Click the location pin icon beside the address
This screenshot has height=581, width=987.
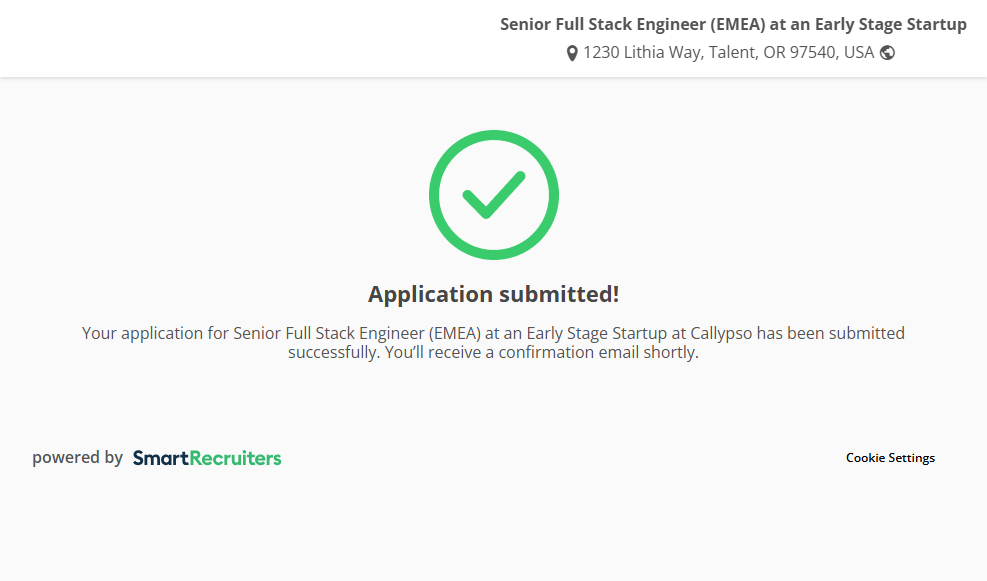572,53
